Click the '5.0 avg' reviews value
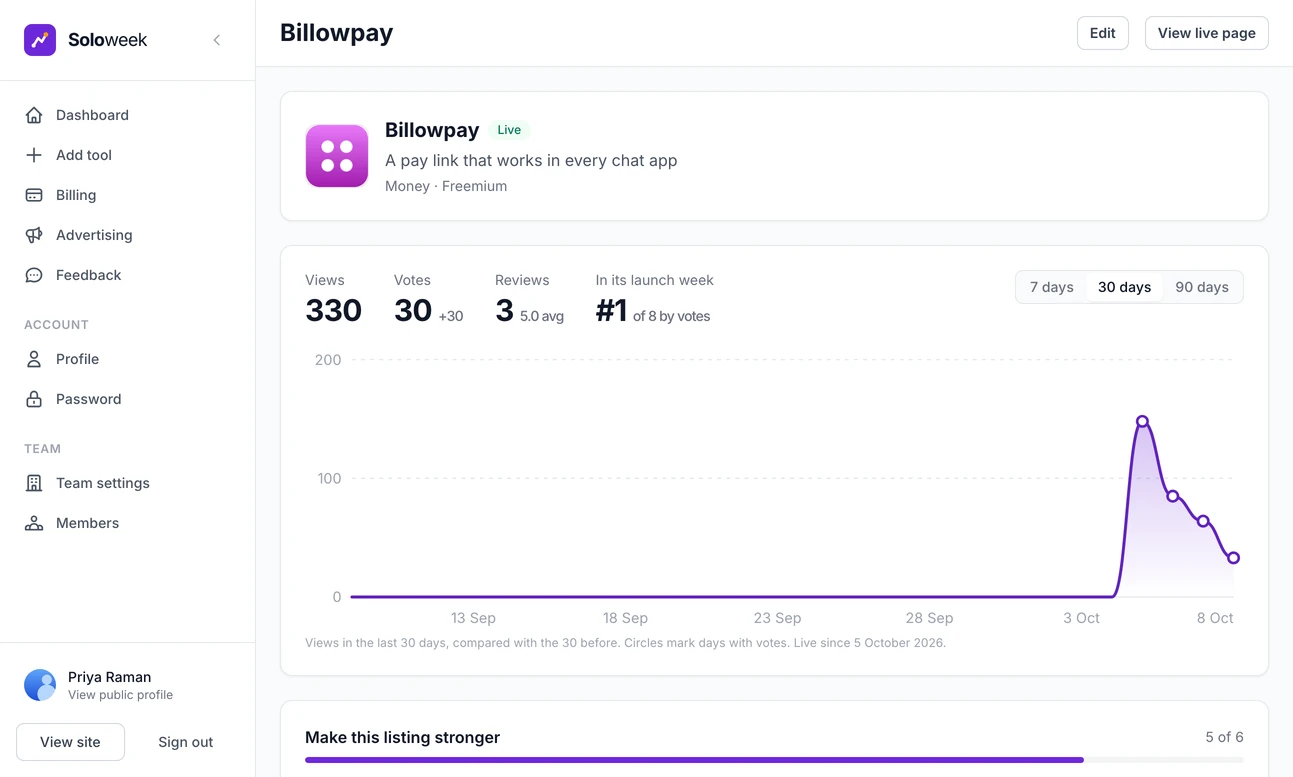 (542, 316)
